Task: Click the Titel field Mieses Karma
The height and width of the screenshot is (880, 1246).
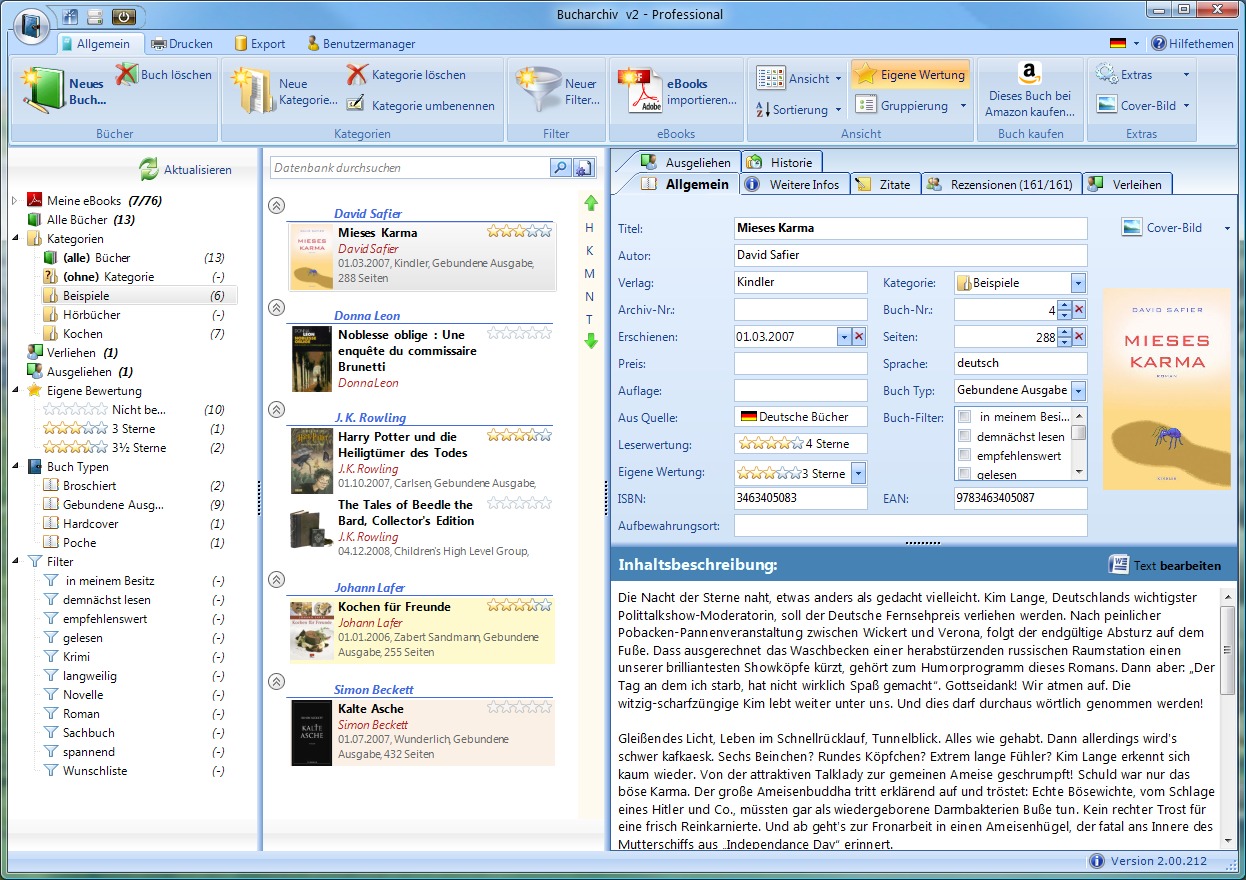Action: pos(910,228)
